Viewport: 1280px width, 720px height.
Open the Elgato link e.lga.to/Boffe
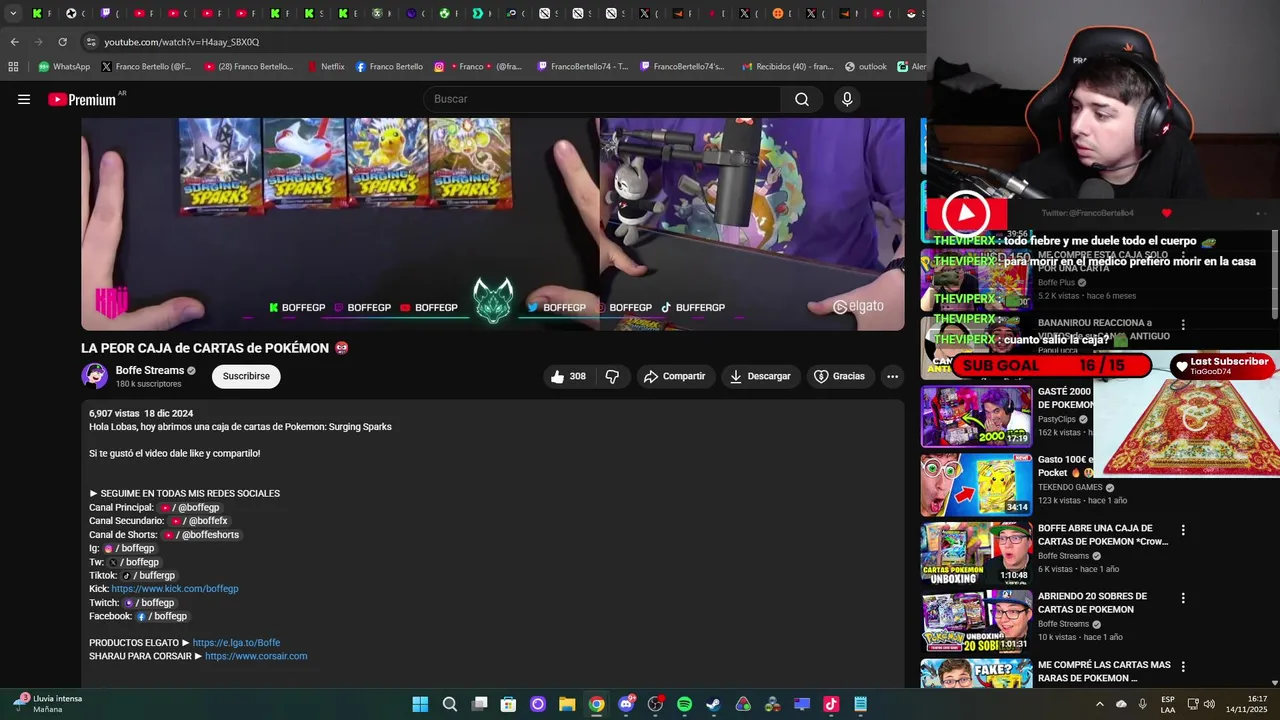(x=236, y=643)
